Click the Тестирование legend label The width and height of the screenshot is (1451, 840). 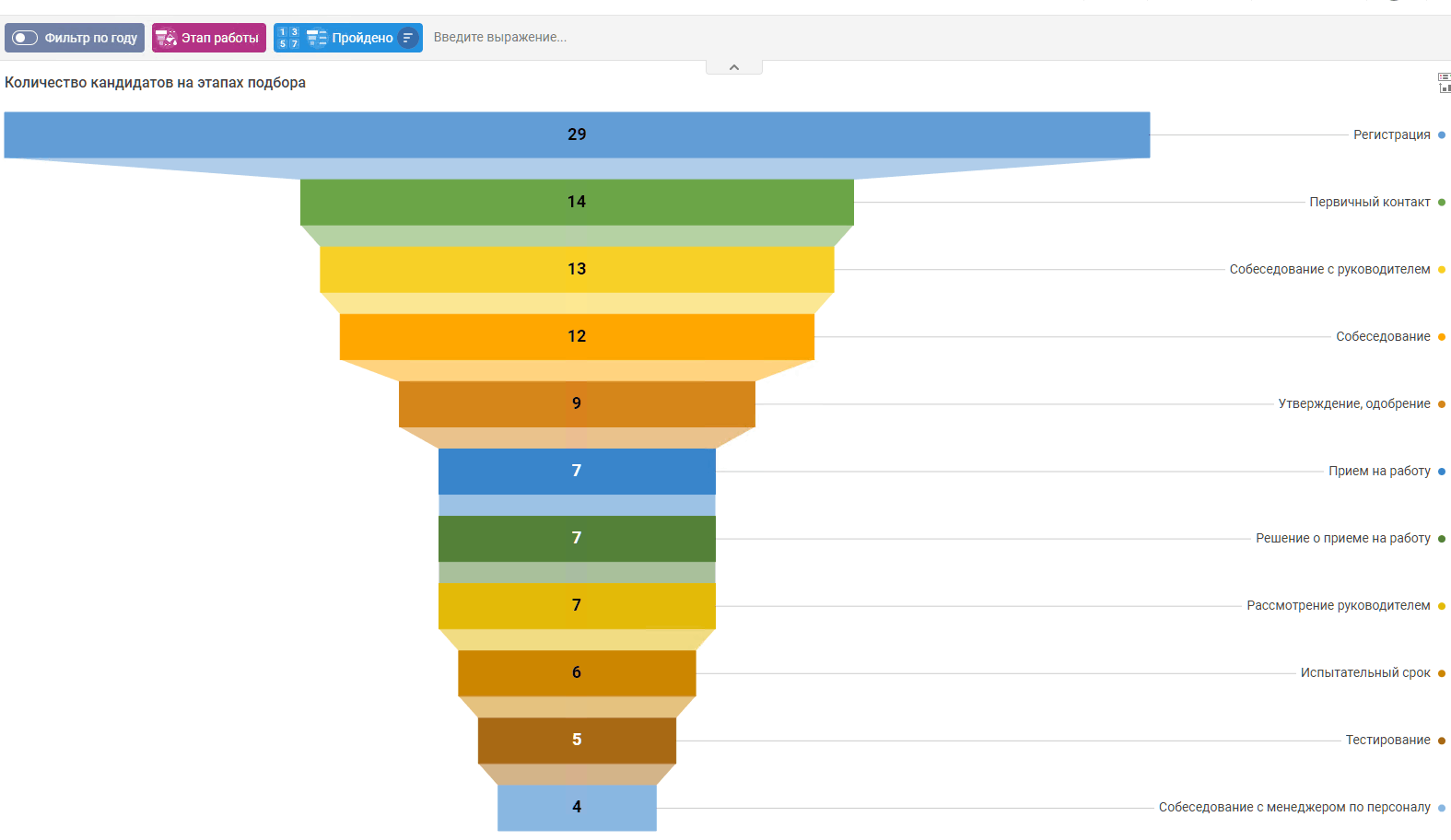(1387, 740)
